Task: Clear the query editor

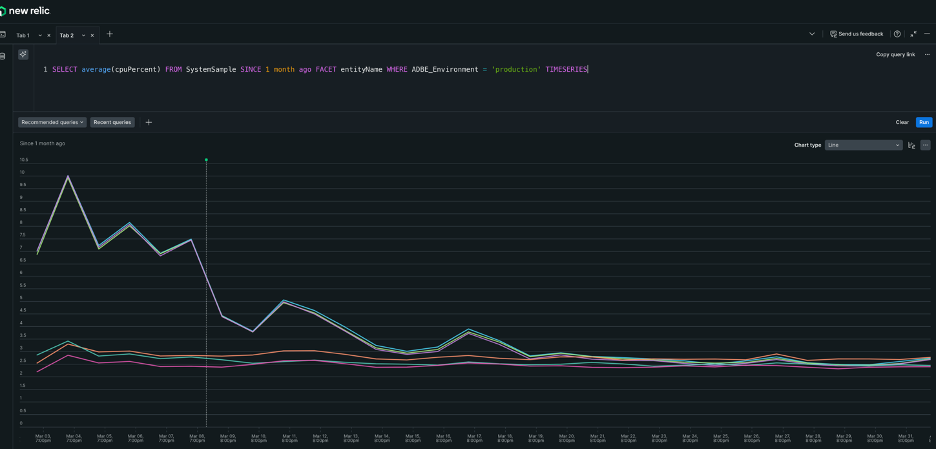Action: pyautogui.click(x=901, y=122)
